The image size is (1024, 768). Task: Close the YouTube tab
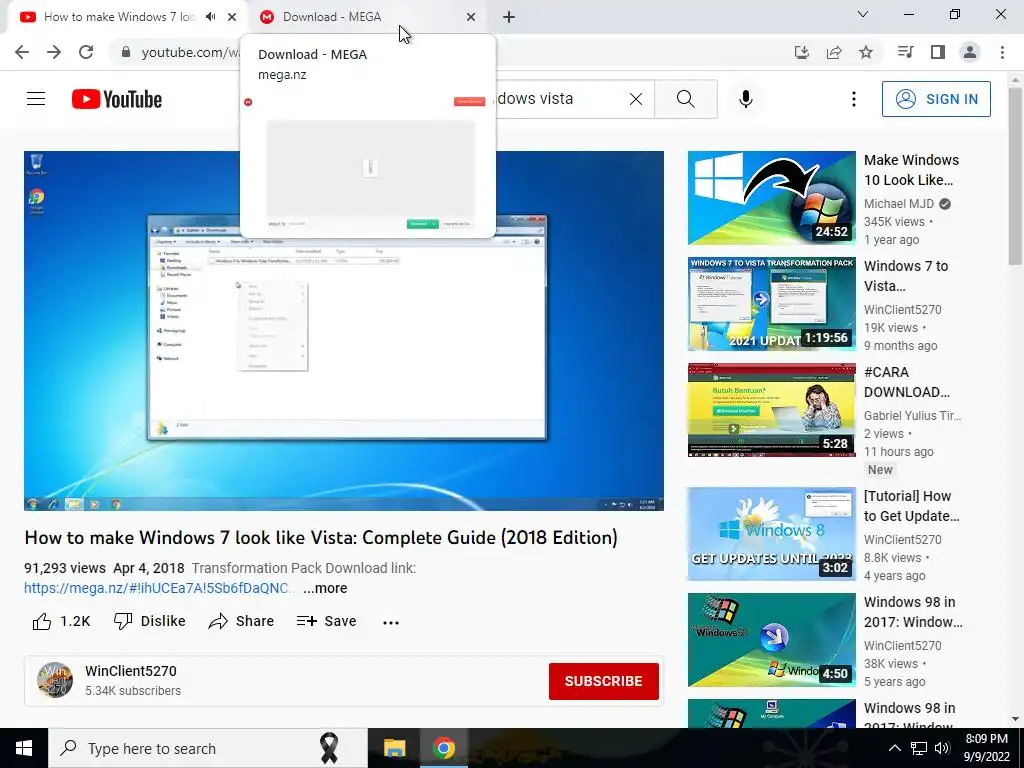[232, 17]
